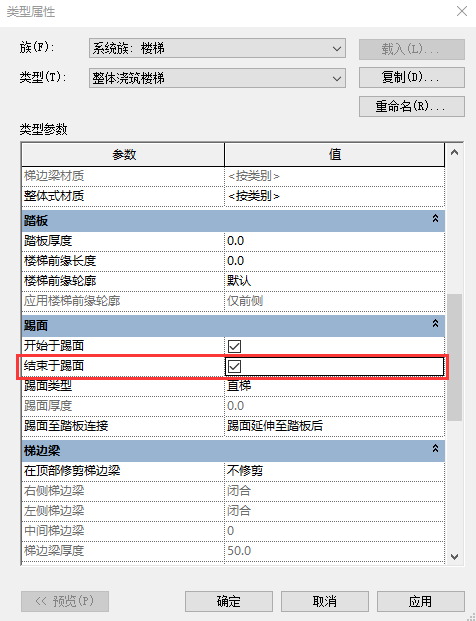Click the 载入(L) load button
The height and width of the screenshot is (621, 476).
point(411,49)
